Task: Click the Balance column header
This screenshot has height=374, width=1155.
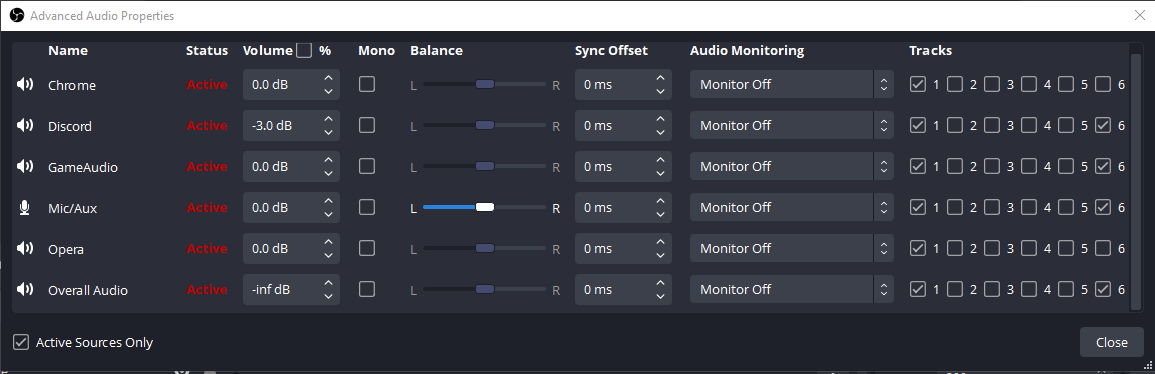Action: click(436, 50)
